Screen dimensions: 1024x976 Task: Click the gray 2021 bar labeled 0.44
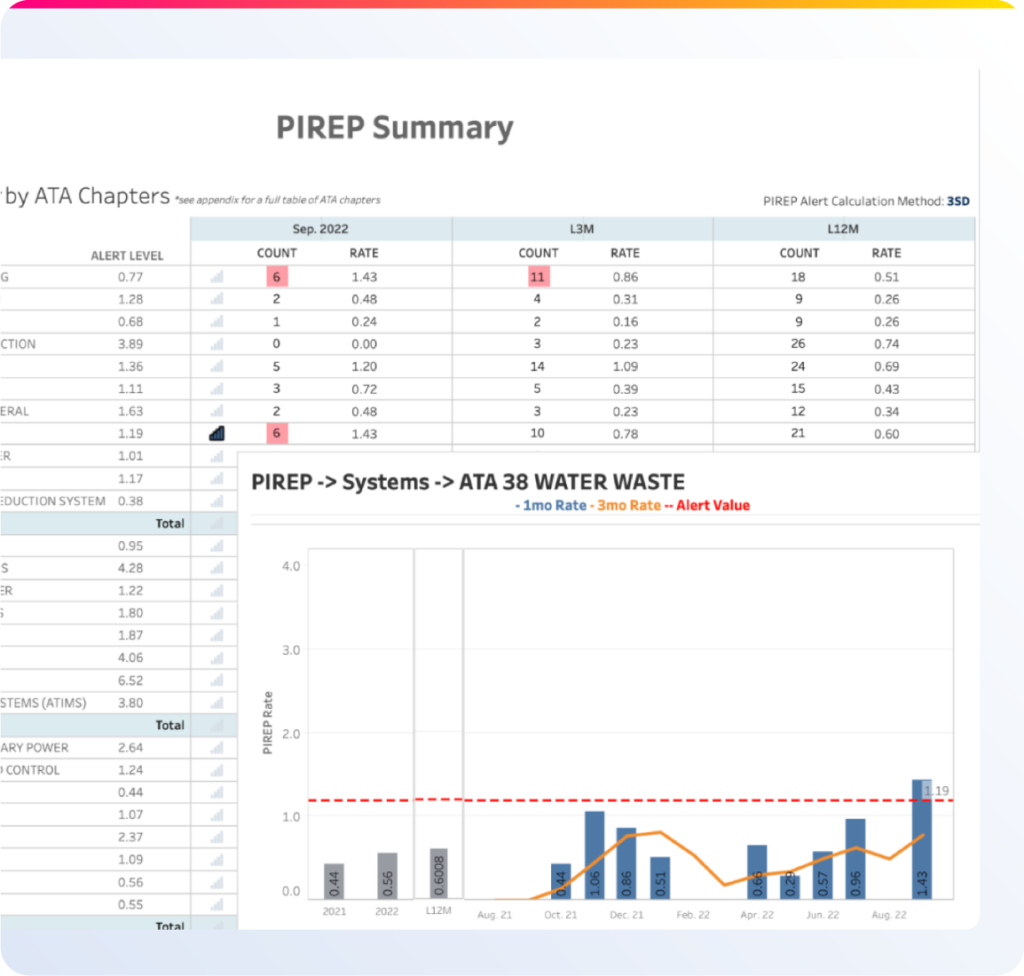click(x=334, y=880)
